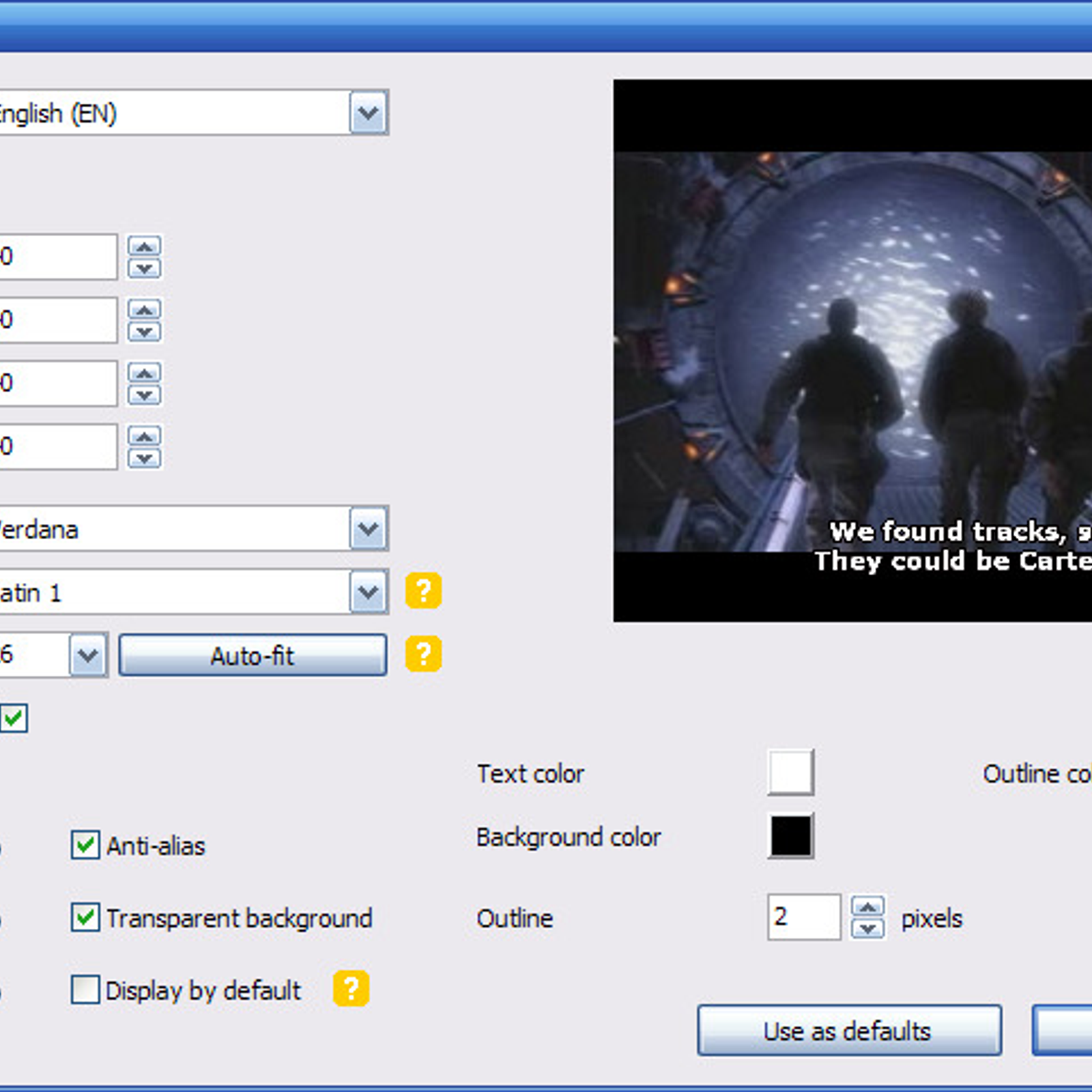Screen dimensions: 1092x1092
Task: Increment the second margin spinner
Action: [x=144, y=309]
